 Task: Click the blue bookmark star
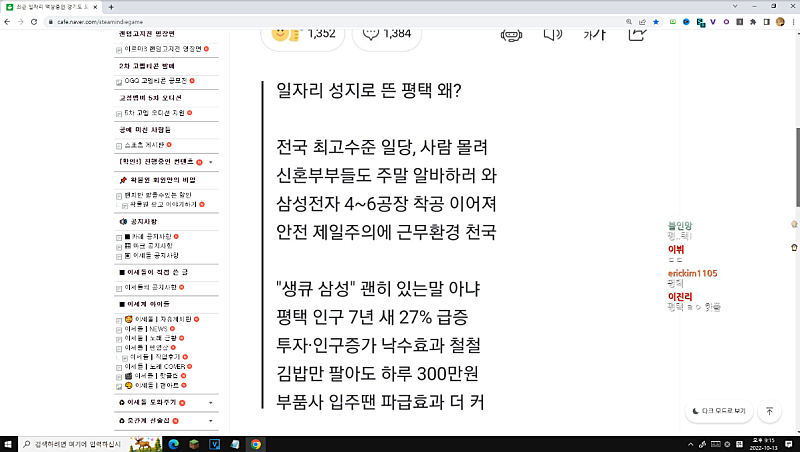656,22
